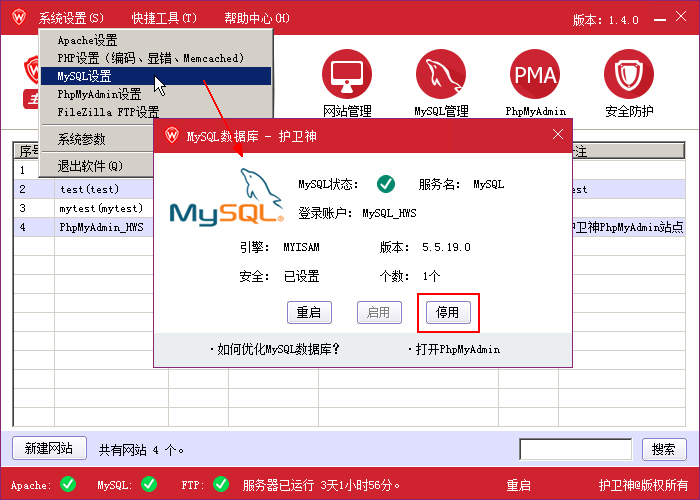This screenshot has width=700, height=500.
Task: Click the 1个 count value in the dialog
Action: point(431,276)
